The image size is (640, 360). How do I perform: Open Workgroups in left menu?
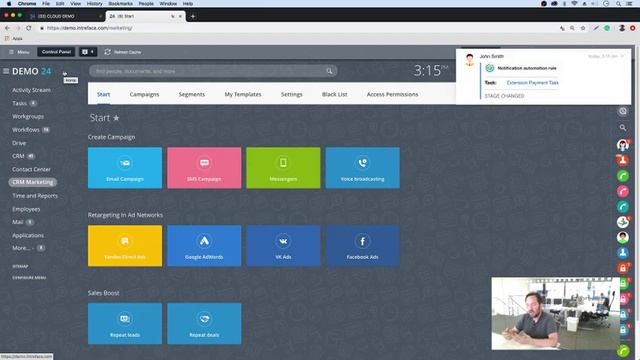click(28, 117)
